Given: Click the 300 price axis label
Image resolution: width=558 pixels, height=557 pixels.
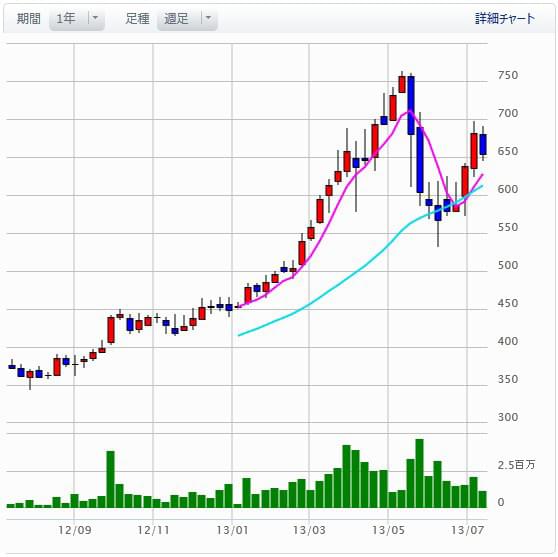Looking at the screenshot, I should point(508,417).
